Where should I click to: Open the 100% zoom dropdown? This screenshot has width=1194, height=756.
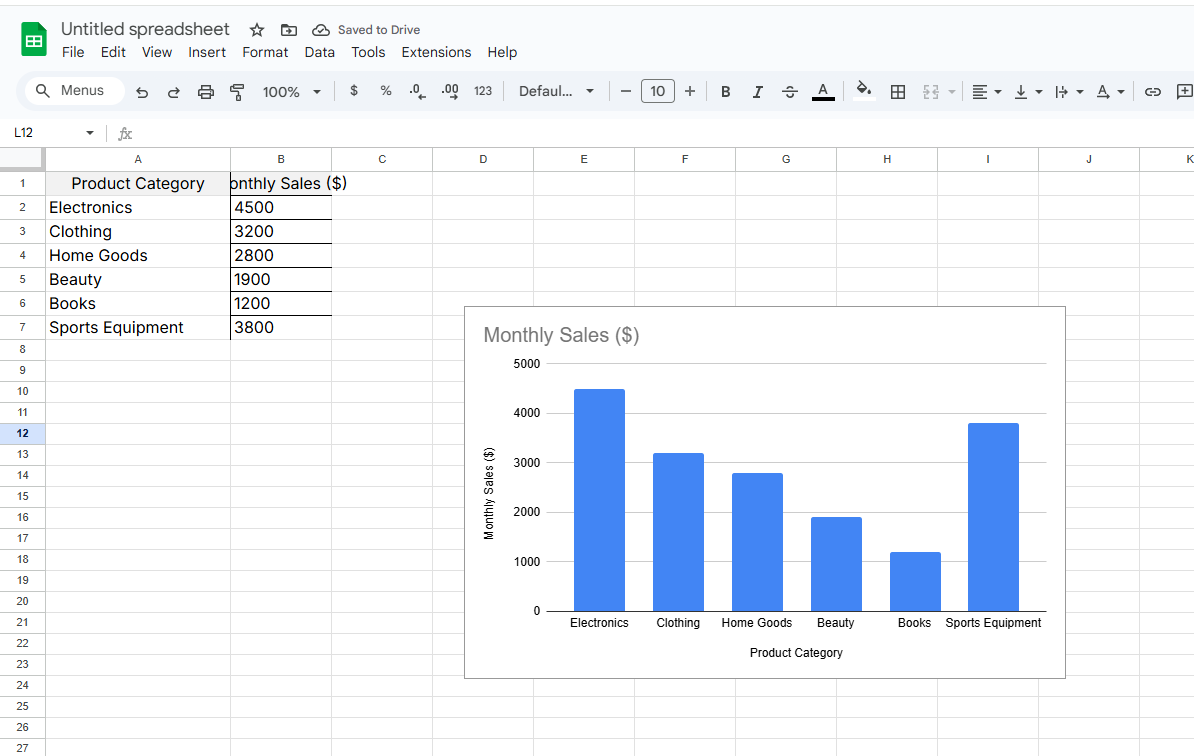coord(291,92)
